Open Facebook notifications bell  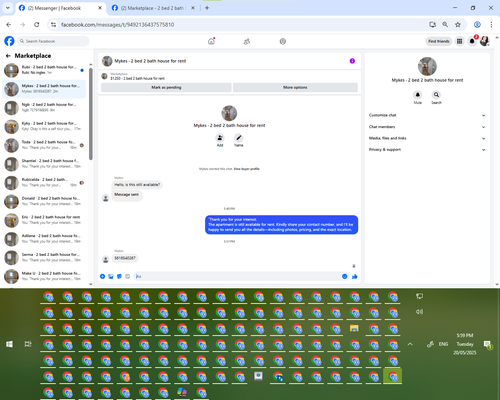pos(472,41)
